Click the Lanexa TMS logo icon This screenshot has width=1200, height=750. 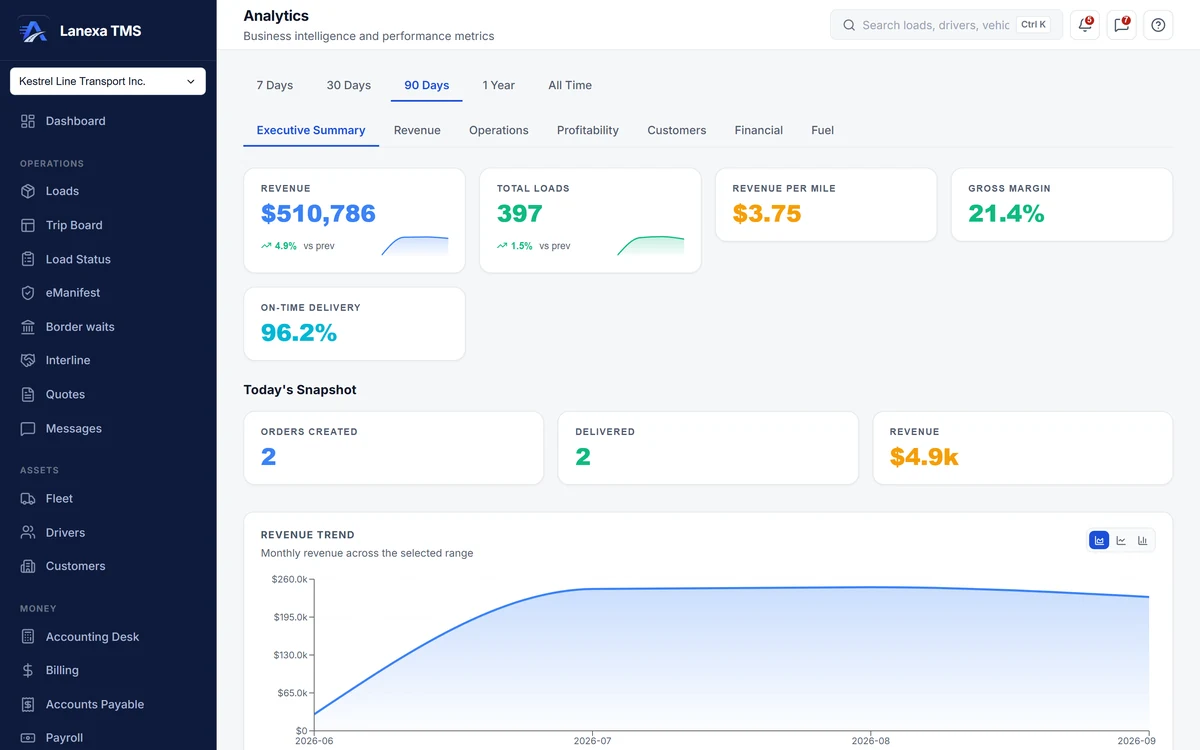[33, 31]
